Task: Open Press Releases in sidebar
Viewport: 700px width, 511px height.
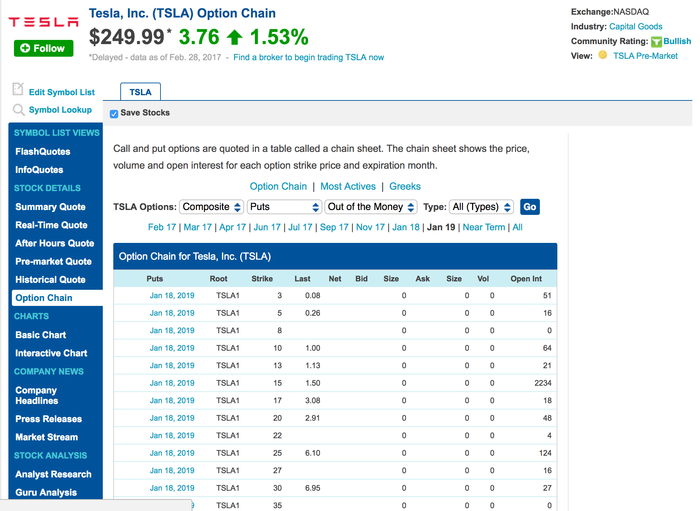Action: (x=49, y=419)
